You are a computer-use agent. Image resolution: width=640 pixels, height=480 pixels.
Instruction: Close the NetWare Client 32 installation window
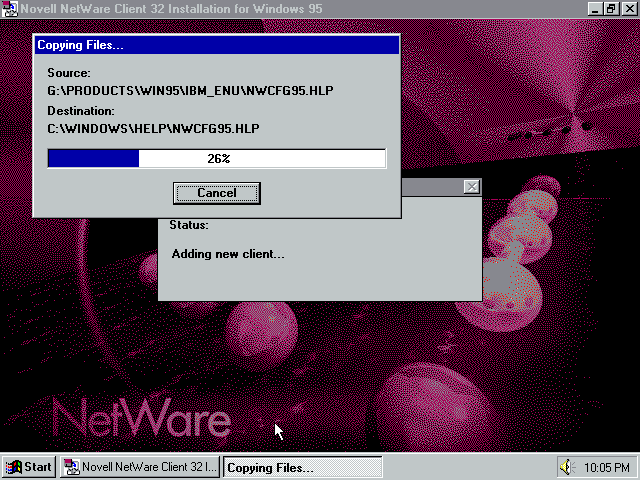coord(629,9)
